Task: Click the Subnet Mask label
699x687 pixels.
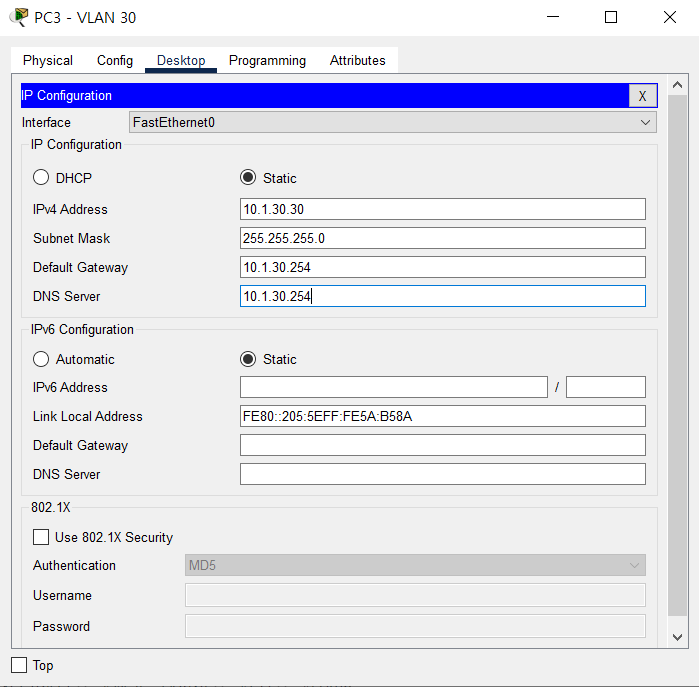Action: click(71, 238)
